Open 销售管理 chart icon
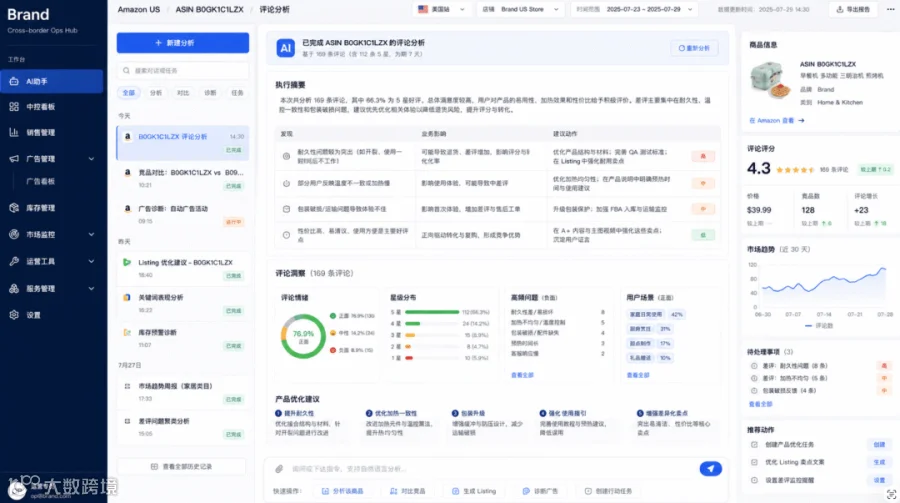The height and width of the screenshot is (503, 900). 14,133
